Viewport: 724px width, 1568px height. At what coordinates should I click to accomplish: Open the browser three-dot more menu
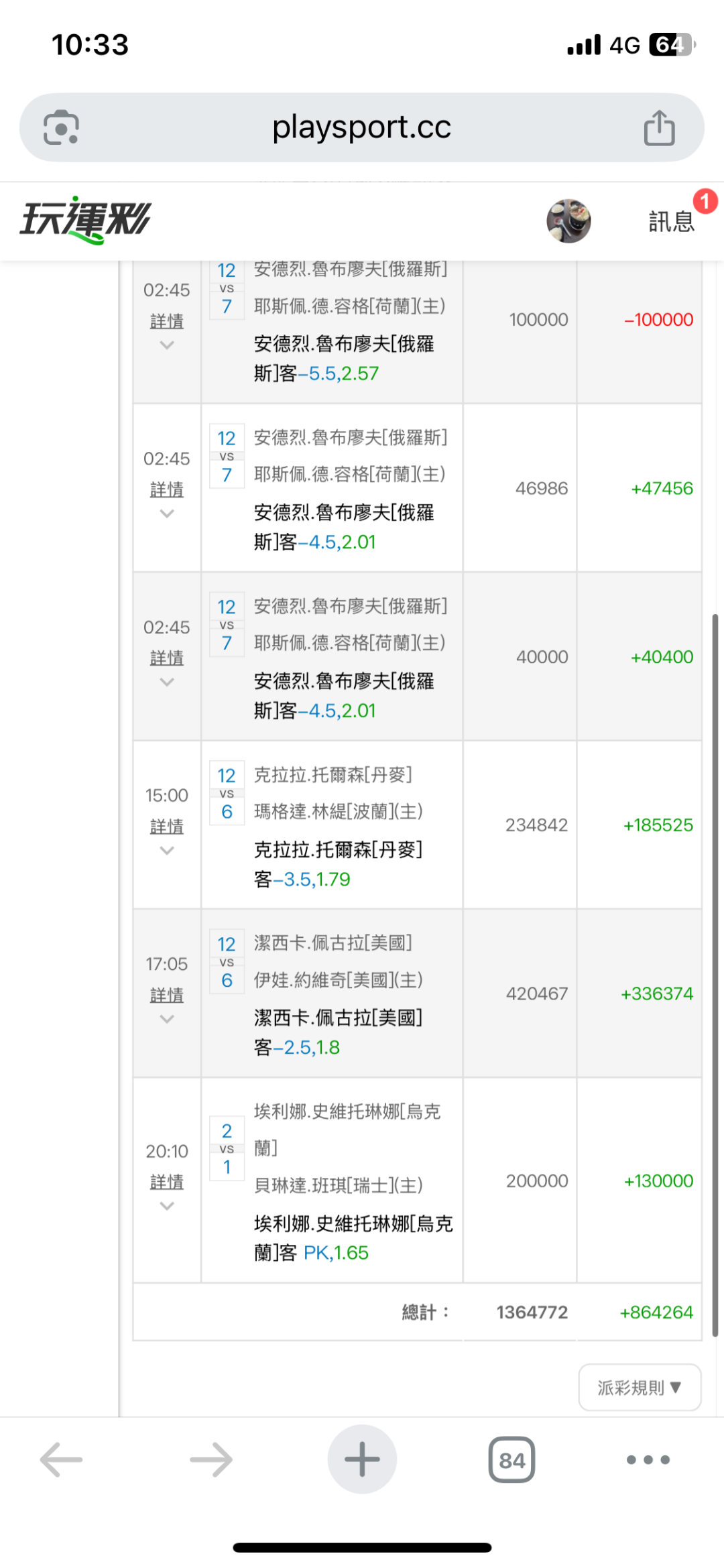[648, 1459]
